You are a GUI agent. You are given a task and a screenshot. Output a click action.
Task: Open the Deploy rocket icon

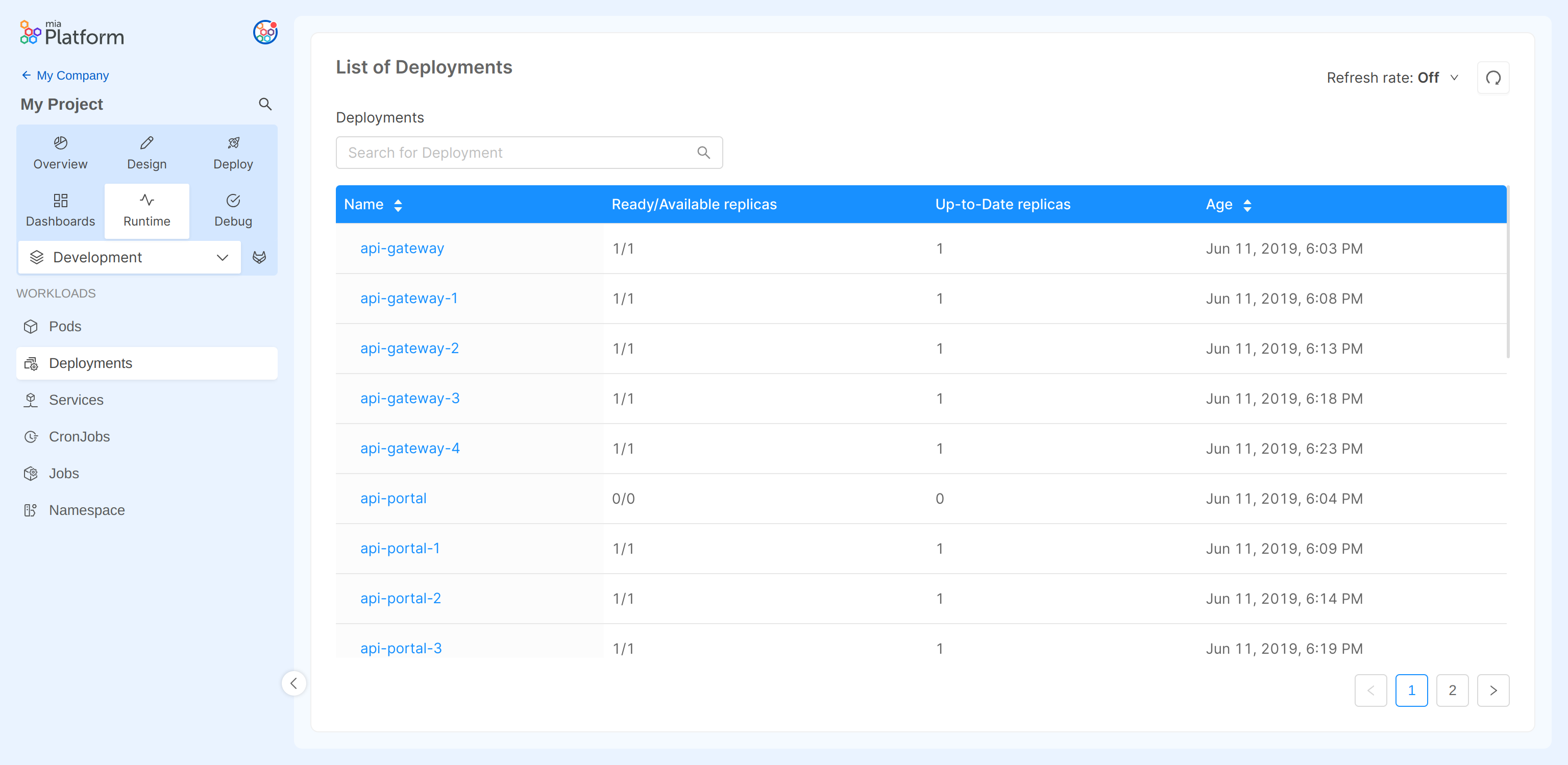coord(233,142)
